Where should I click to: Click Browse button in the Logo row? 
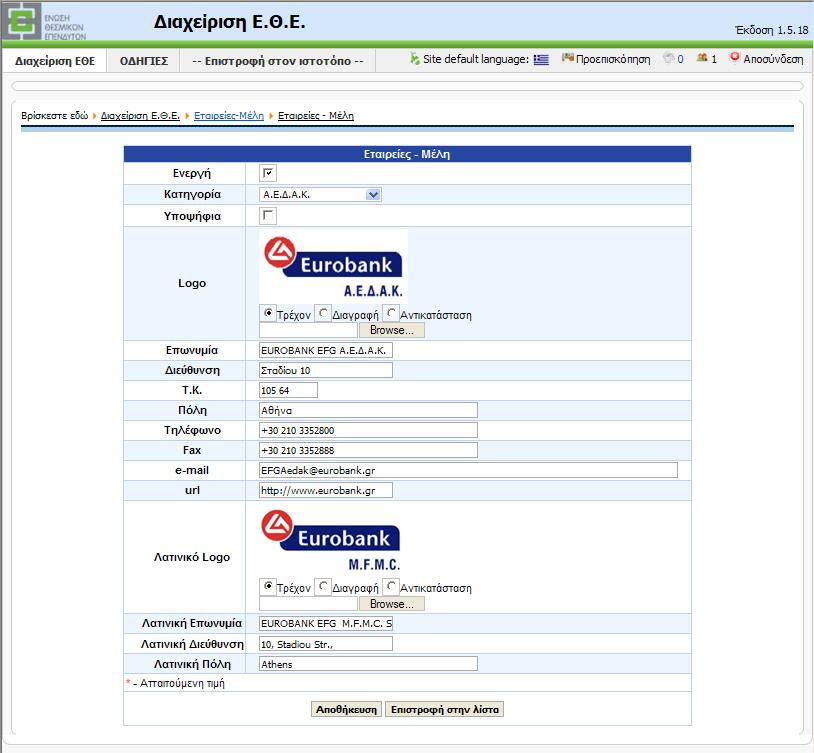[391, 330]
